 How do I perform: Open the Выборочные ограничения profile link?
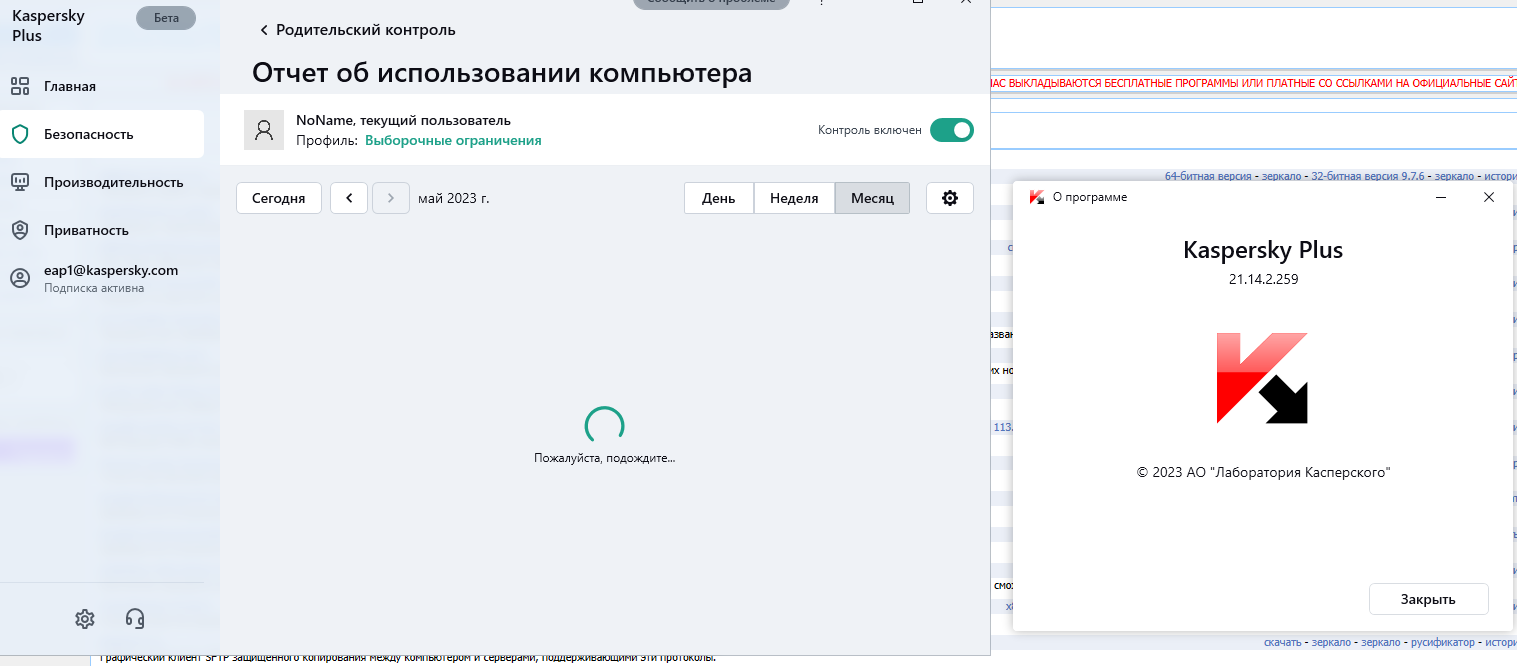[x=453, y=141]
